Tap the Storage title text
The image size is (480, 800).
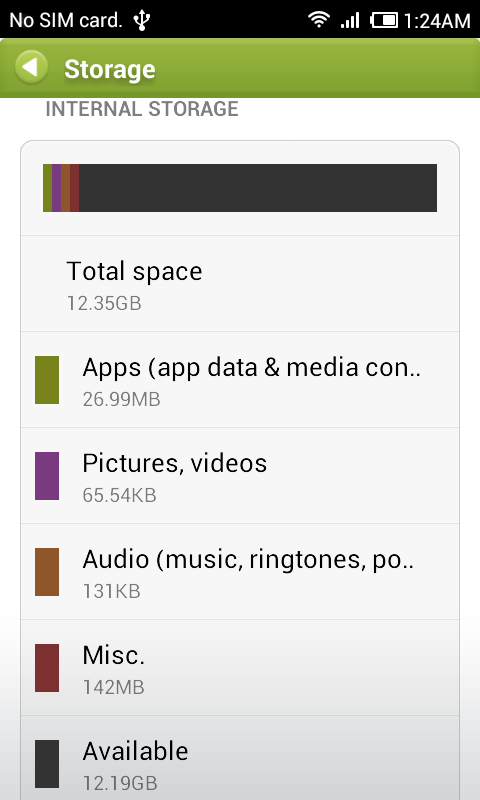tap(110, 69)
